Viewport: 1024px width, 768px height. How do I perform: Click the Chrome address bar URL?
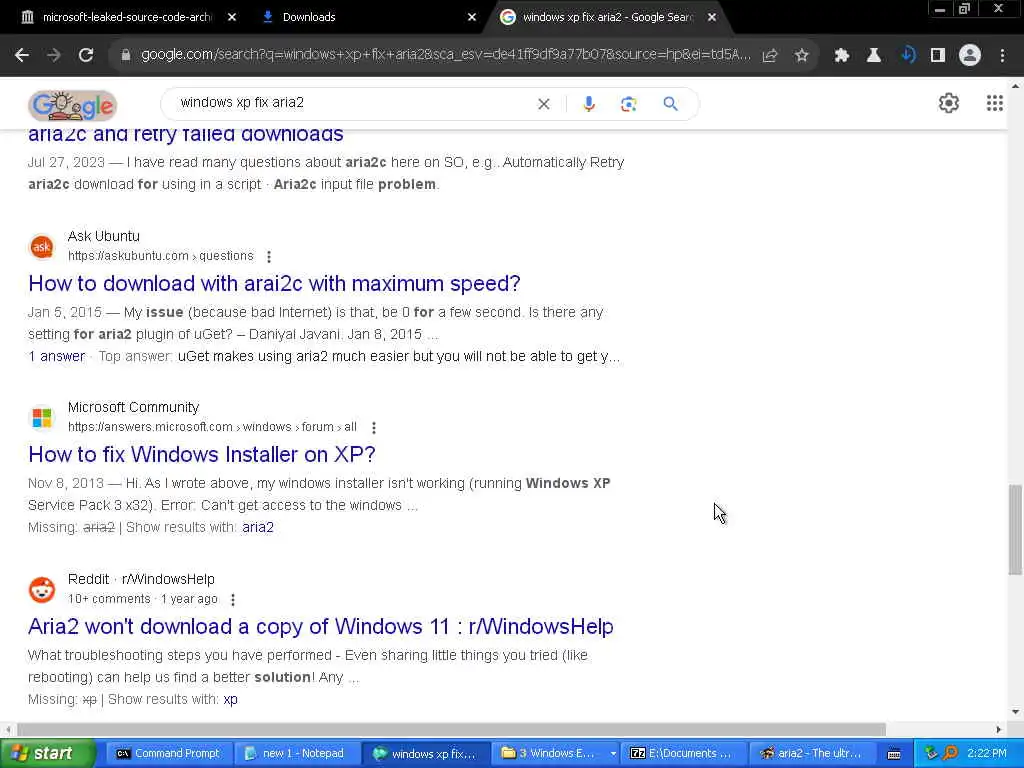coord(444,56)
